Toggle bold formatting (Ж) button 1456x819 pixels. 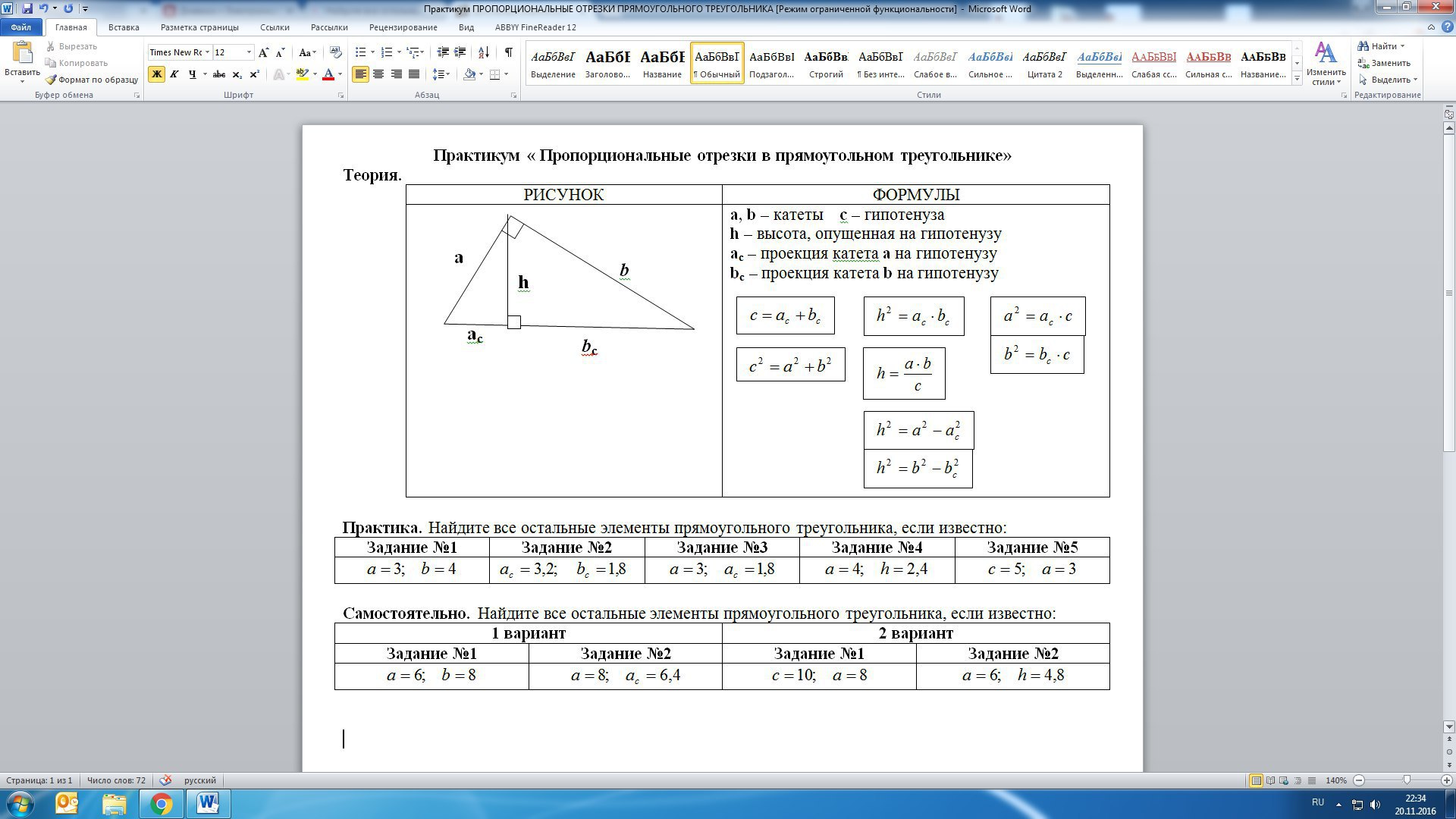(x=156, y=74)
